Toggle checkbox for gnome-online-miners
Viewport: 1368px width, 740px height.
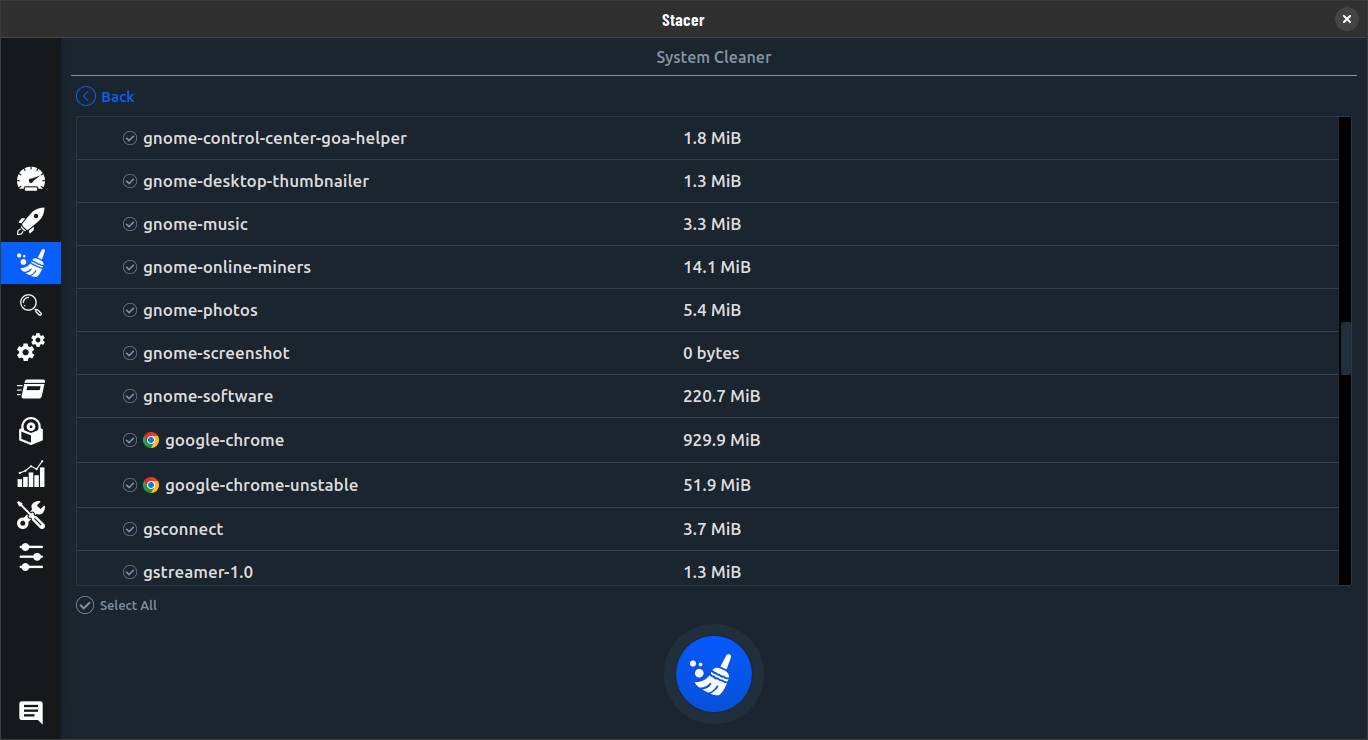130,267
